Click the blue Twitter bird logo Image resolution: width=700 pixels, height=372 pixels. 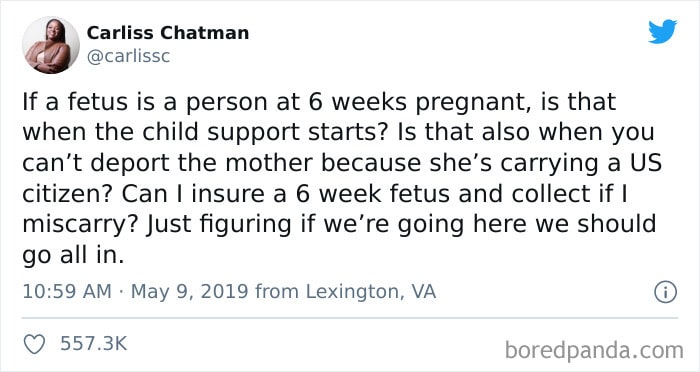tap(662, 31)
